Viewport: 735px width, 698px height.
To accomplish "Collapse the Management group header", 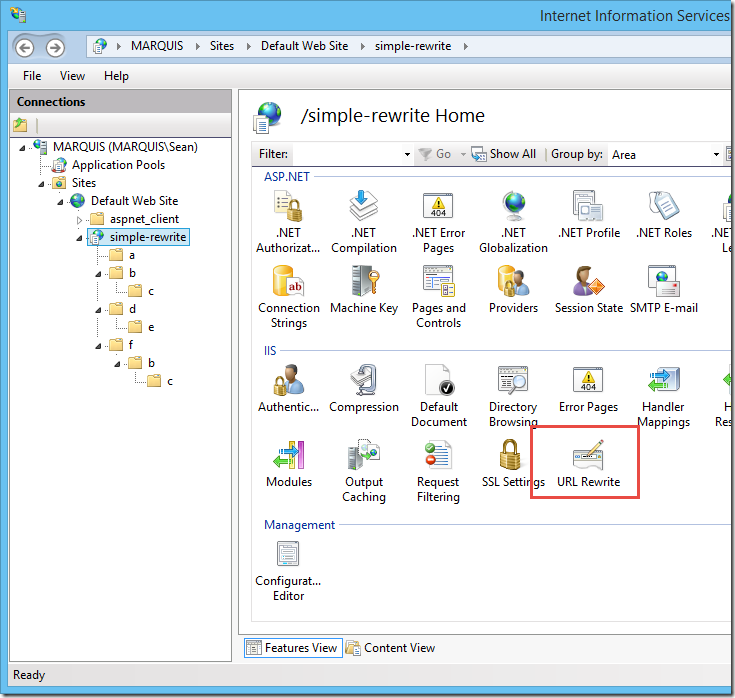I will [x=300, y=525].
